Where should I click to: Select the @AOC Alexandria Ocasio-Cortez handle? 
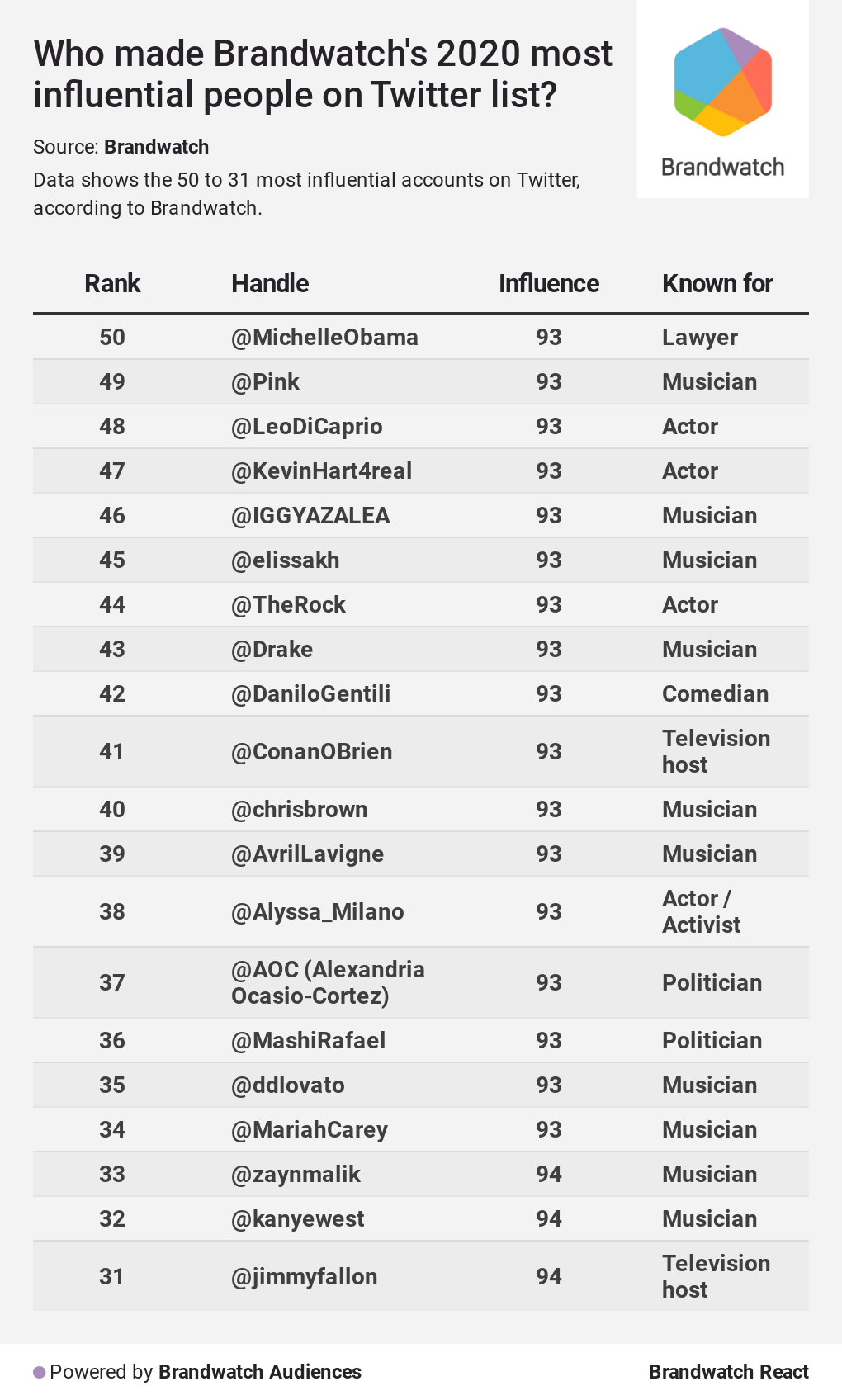(x=328, y=982)
